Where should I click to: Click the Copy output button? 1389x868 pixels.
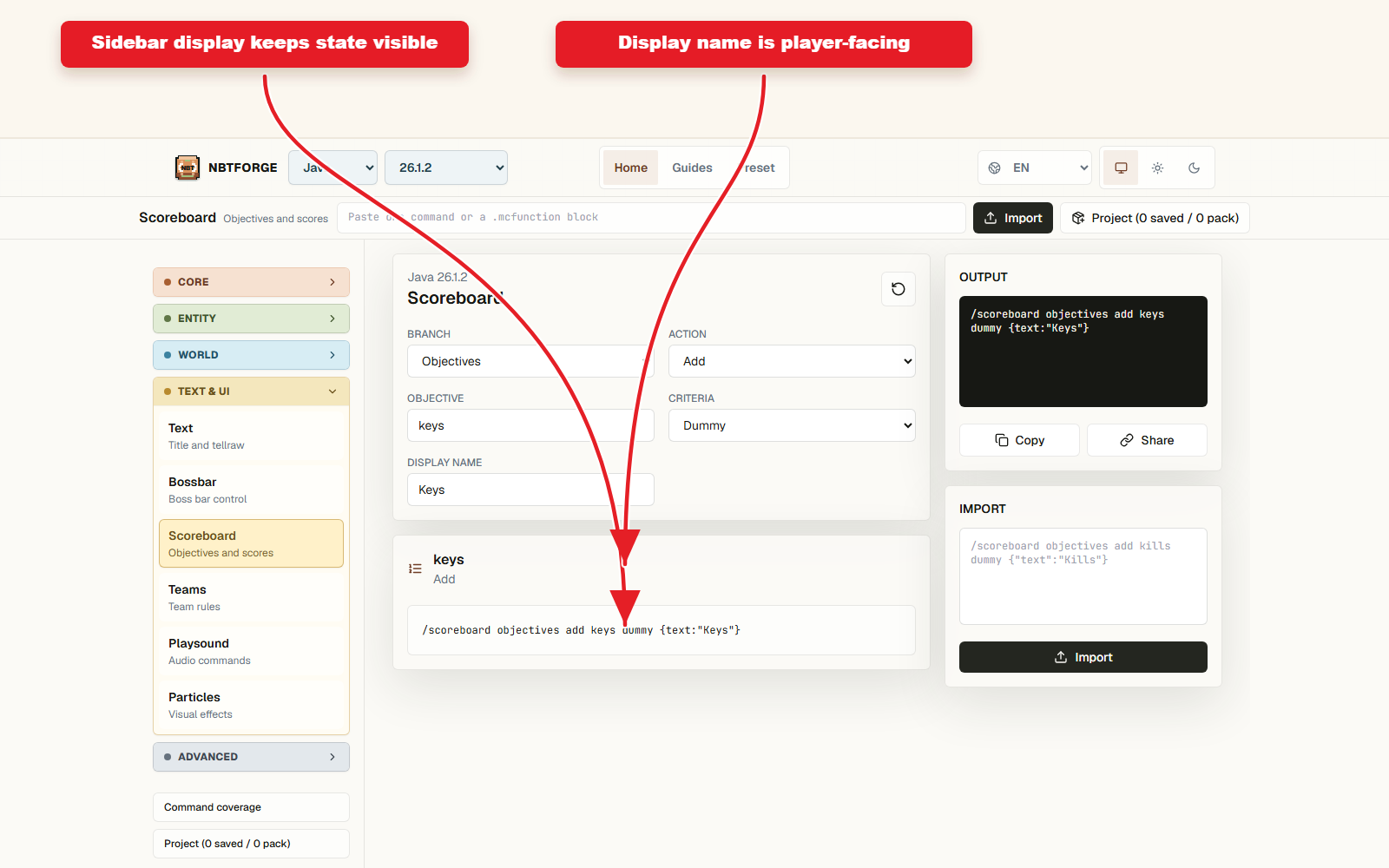coord(1019,440)
